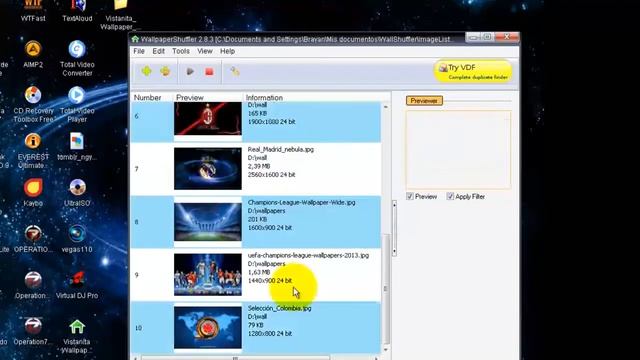Click the 2560x1600 24 bit resolution text
Image resolution: width=640 pixels, height=360 pixels.
pyautogui.click(x=271, y=175)
